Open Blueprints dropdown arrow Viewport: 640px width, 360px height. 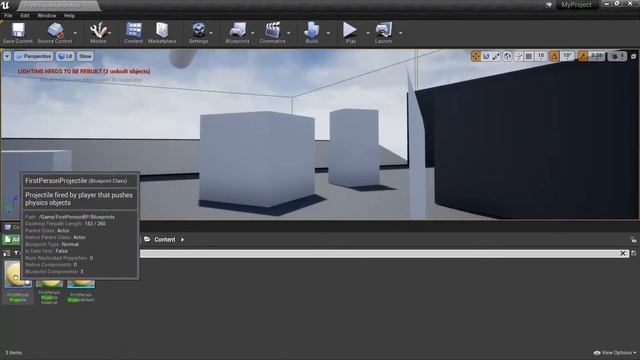coord(253,33)
